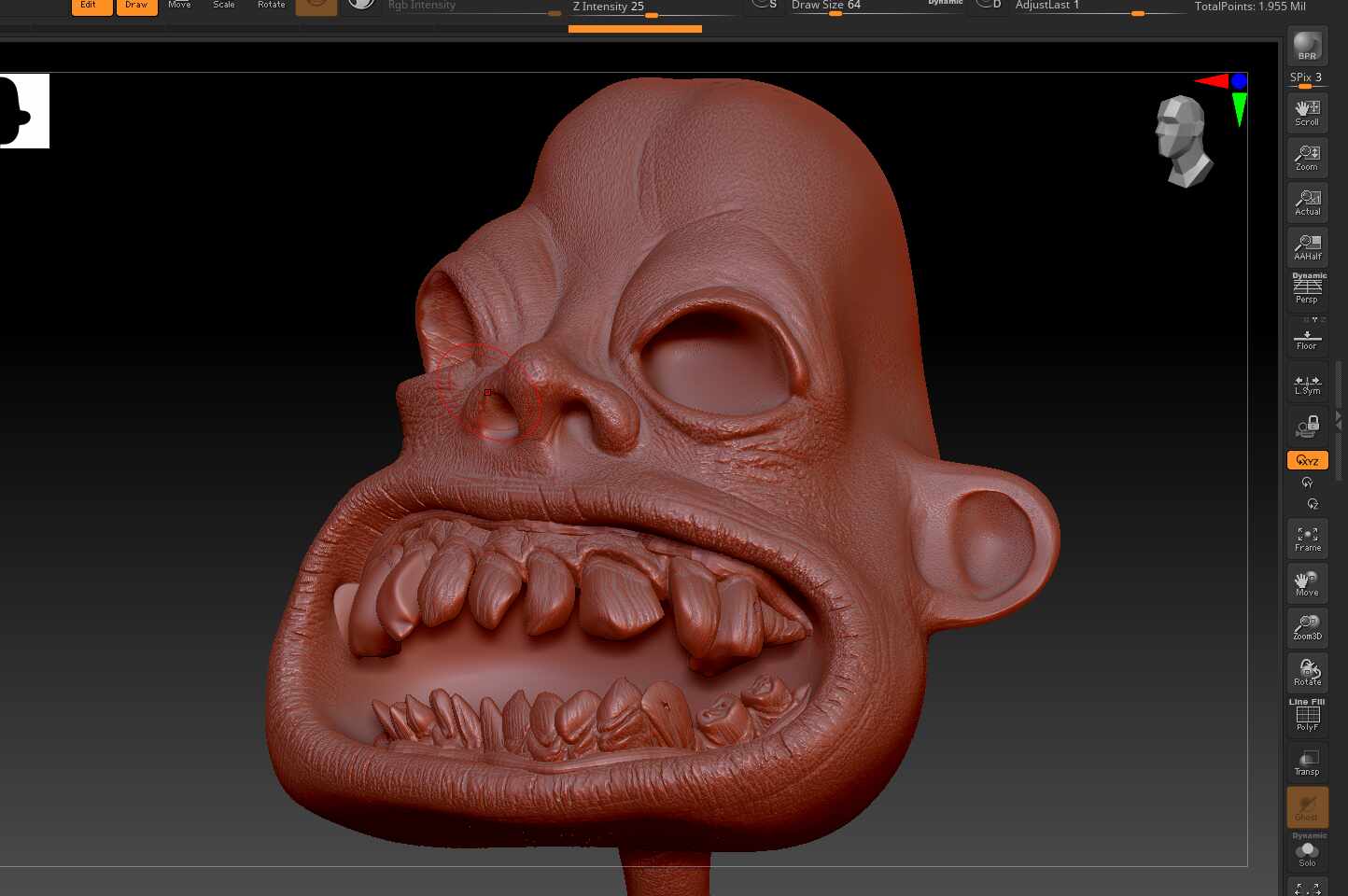
Task: Frame the mesh in the canvas
Action: [1307, 539]
